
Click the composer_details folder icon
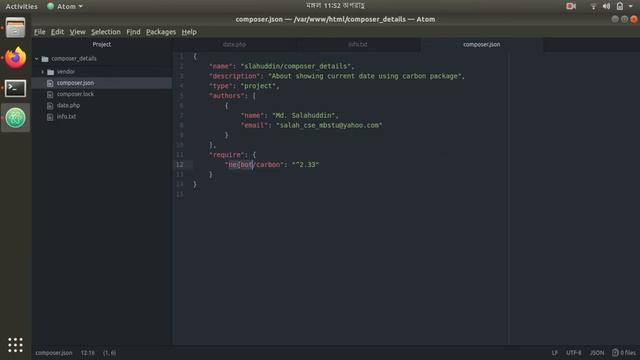coord(45,59)
